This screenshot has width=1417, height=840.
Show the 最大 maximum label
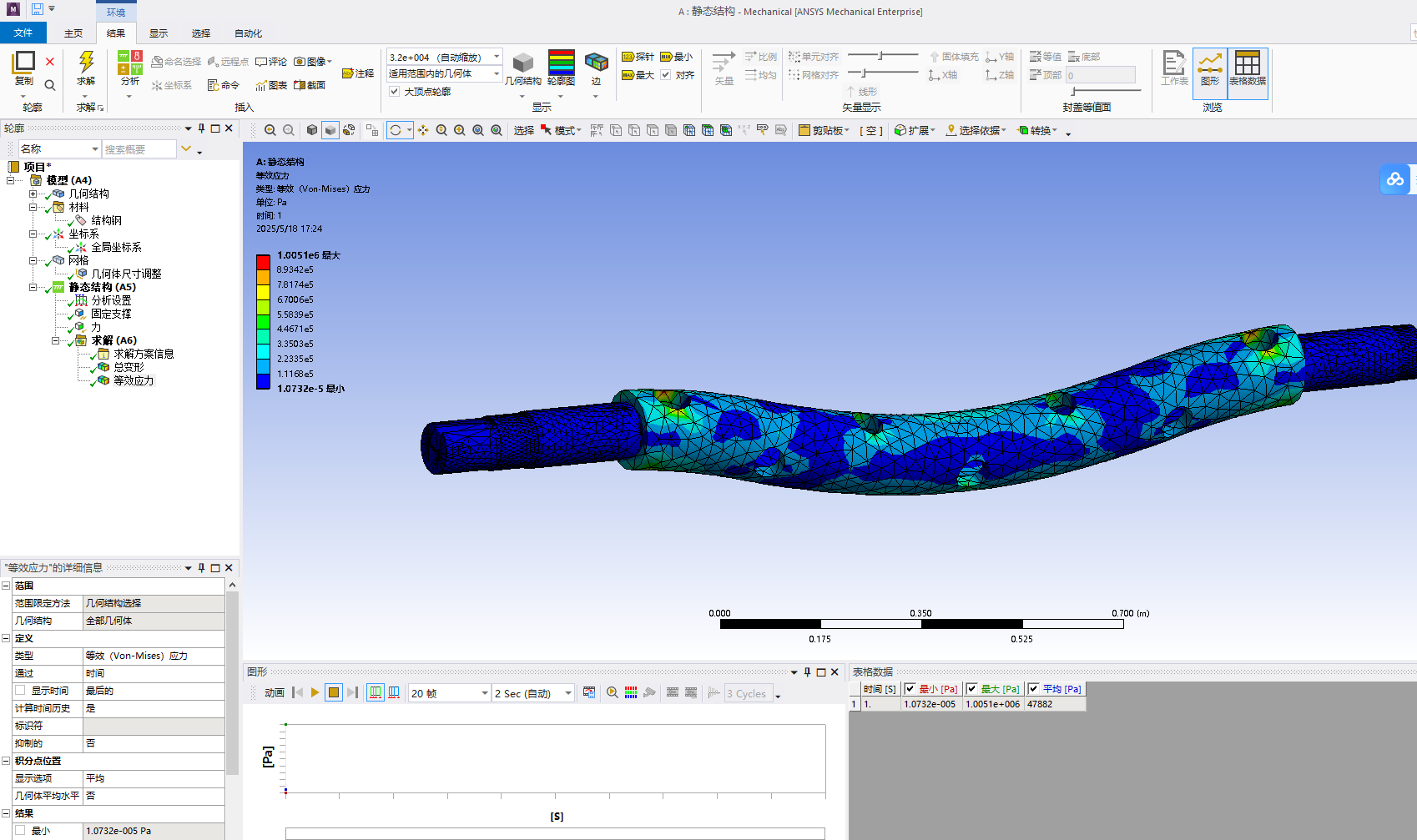(638, 75)
